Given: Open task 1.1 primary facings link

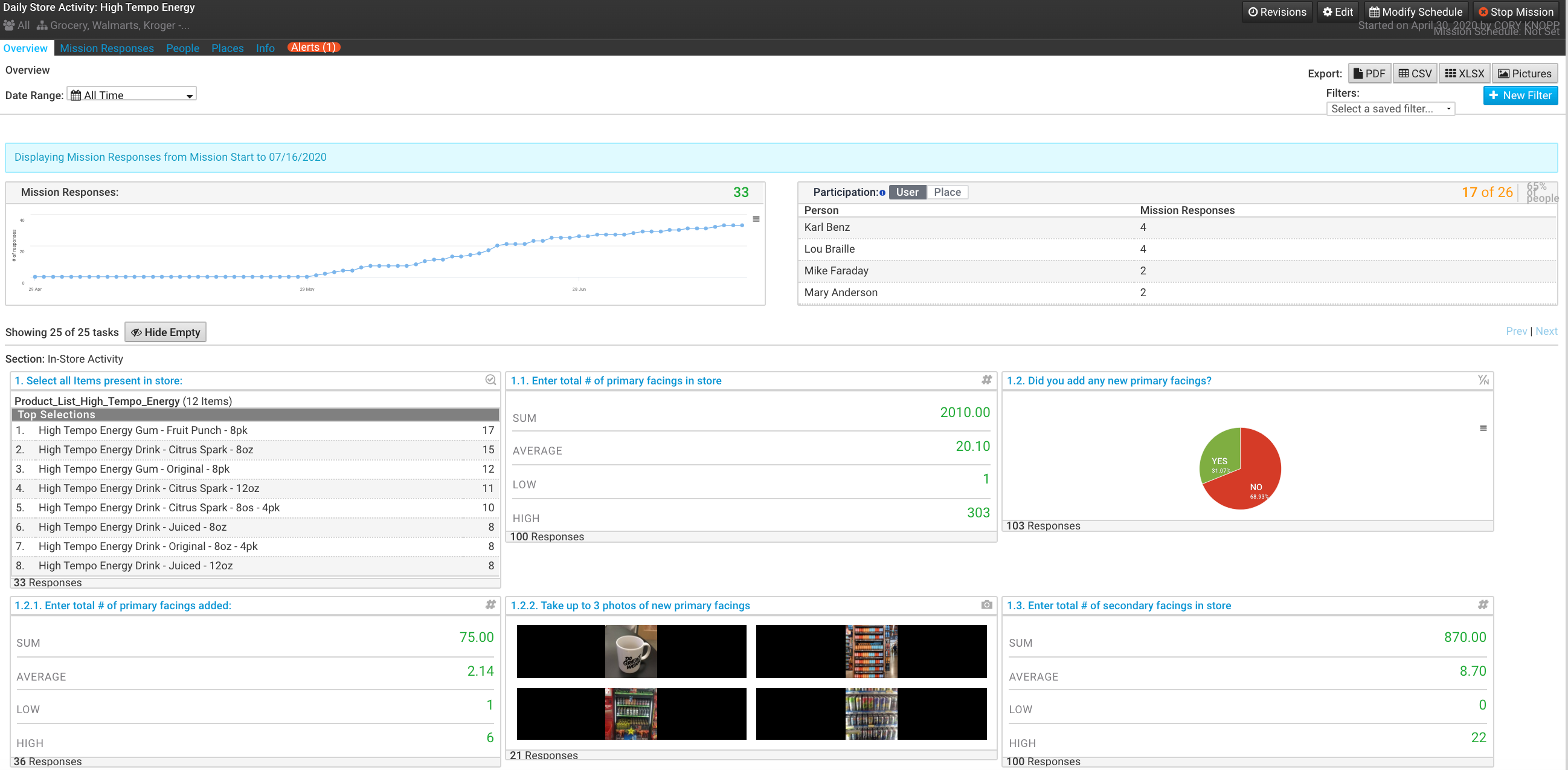Looking at the screenshot, I should [x=615, y=381].
